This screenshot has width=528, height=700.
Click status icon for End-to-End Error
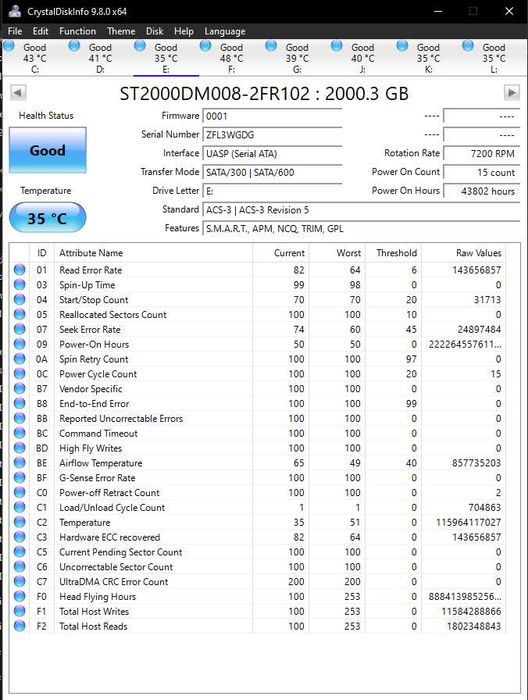click(19, 403)
